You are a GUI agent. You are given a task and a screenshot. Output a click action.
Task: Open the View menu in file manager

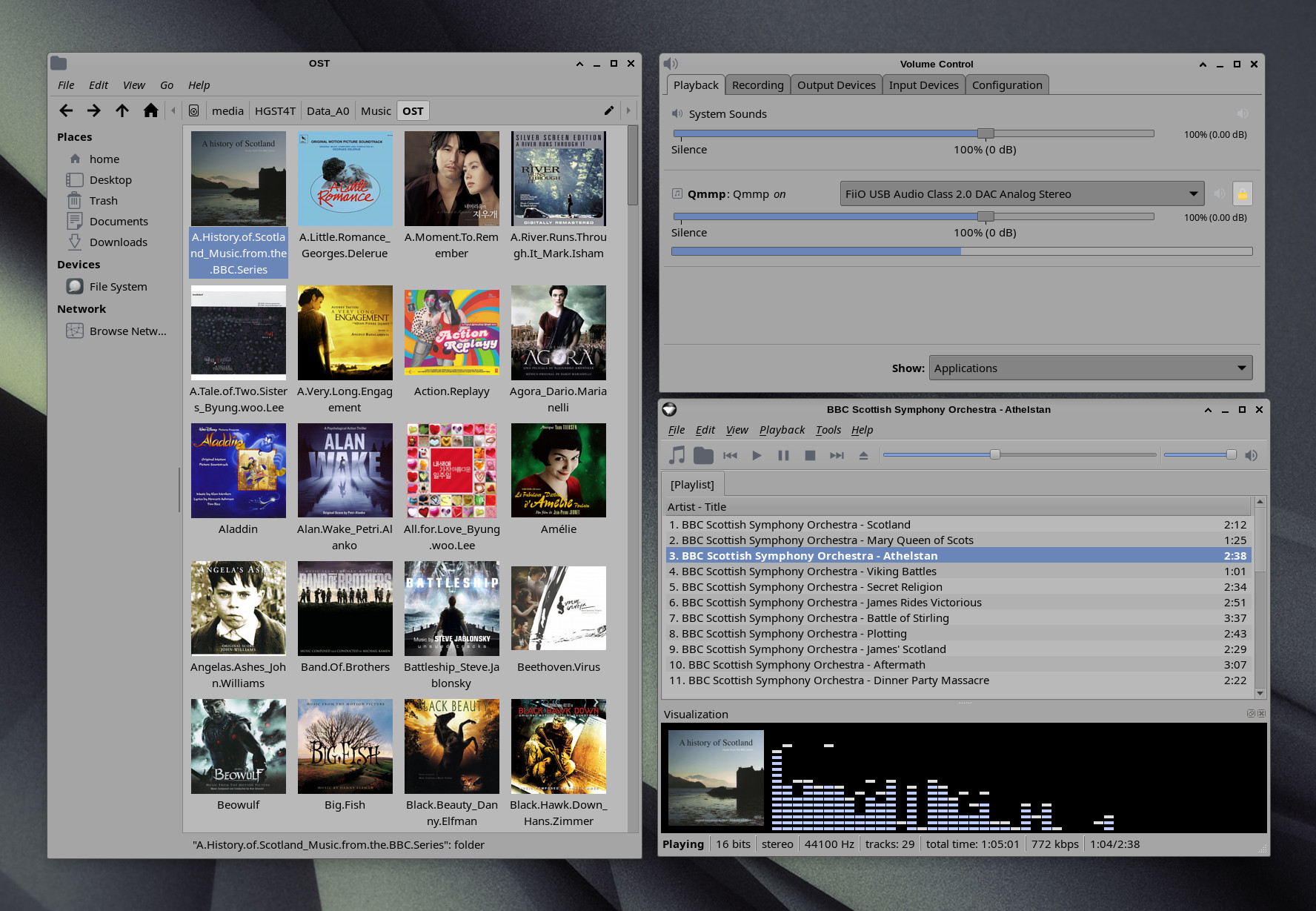coord(133,85)
